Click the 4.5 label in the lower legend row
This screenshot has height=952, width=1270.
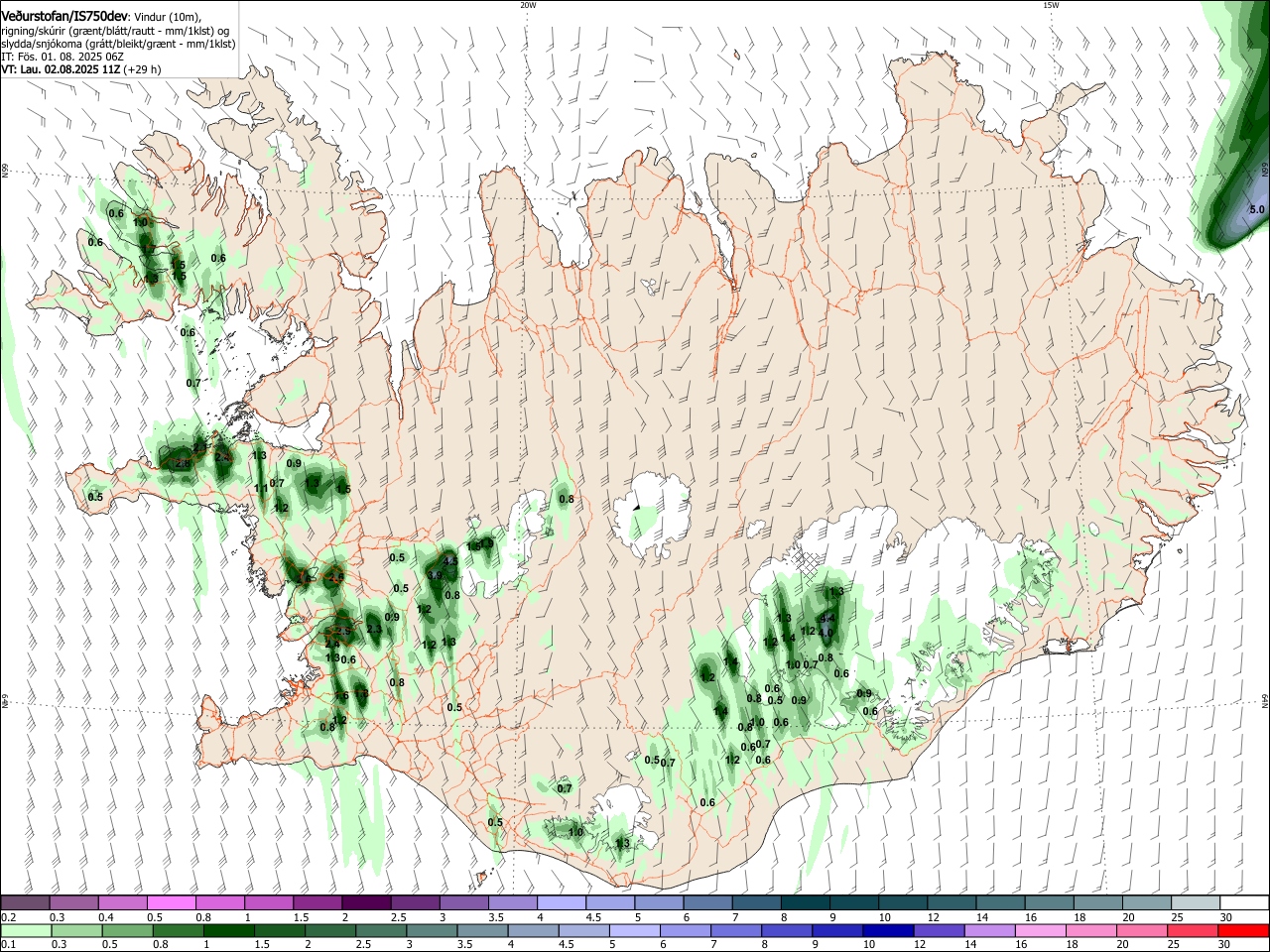pos(567,945)
